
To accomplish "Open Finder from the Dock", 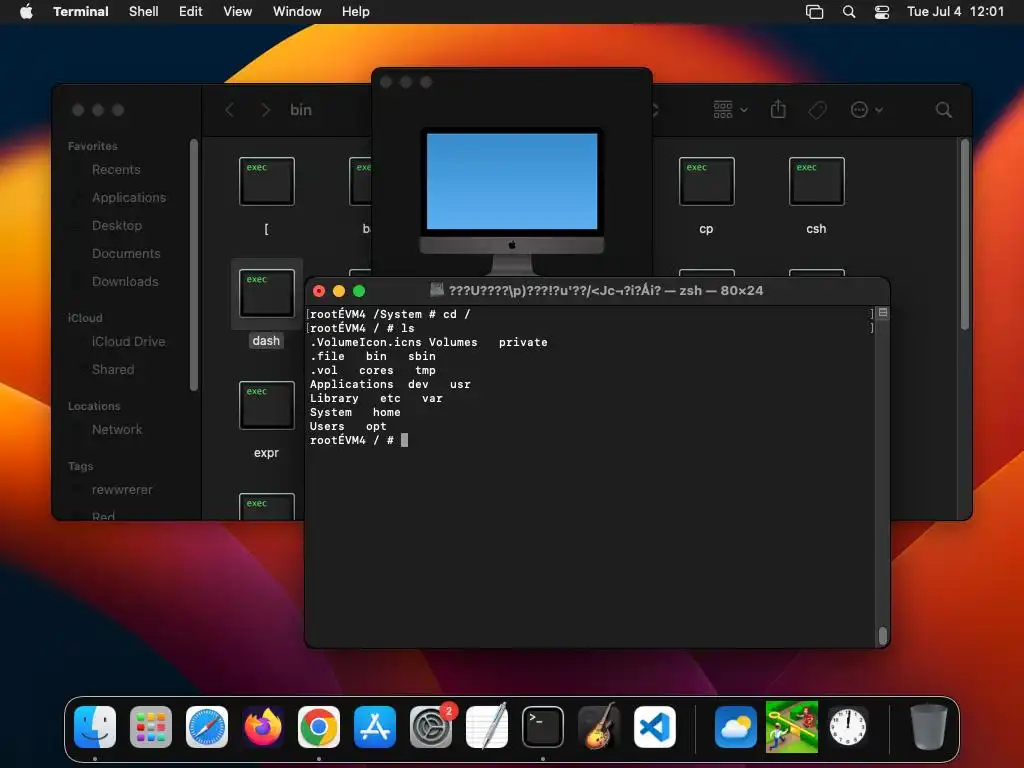I will [x=95, y=727].
